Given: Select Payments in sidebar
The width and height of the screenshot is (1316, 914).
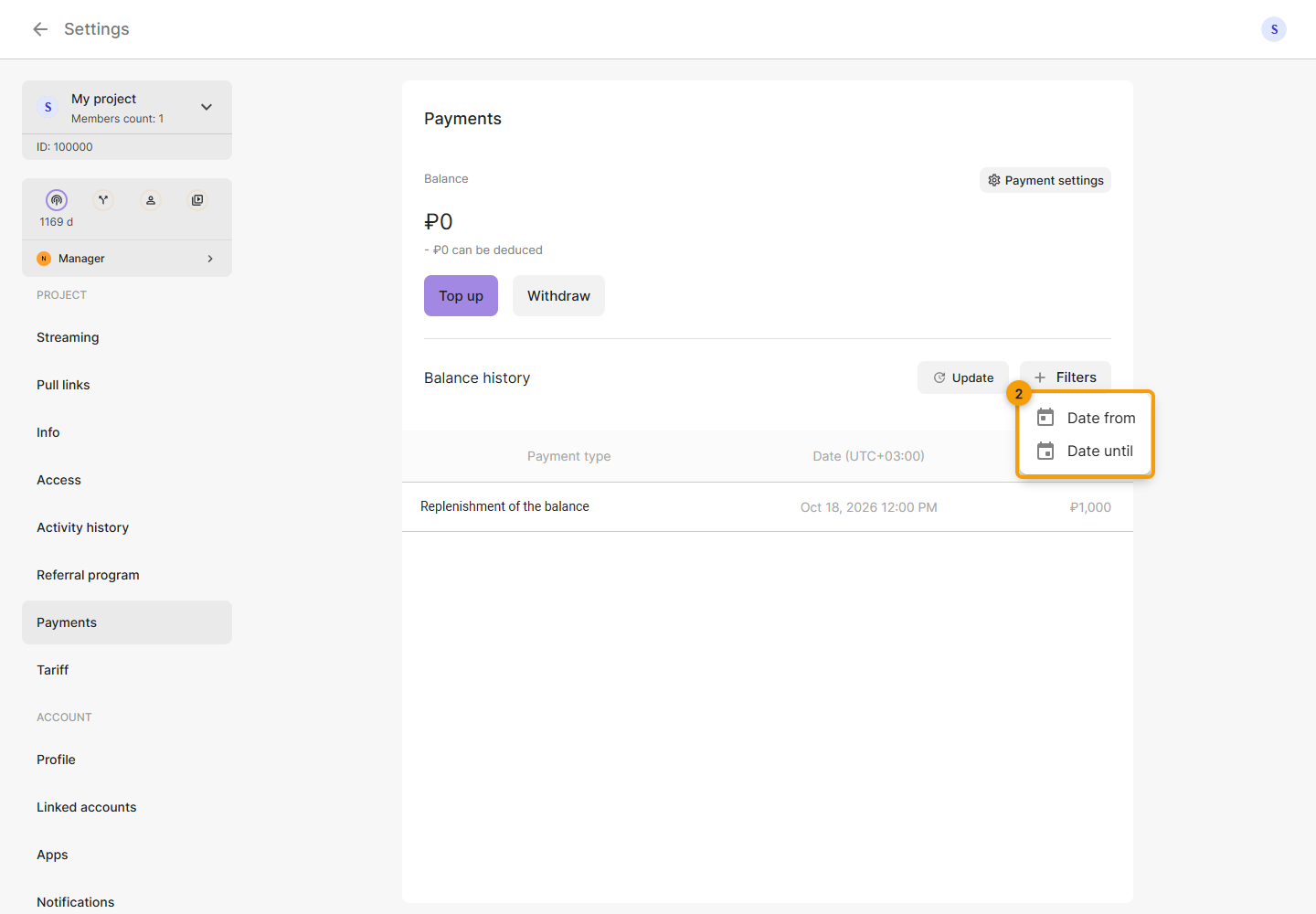Looking at the screenshot, I should [127, 622].
